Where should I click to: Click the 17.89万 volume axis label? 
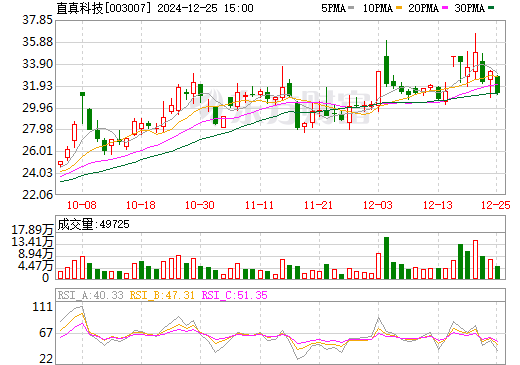(x=32, y=230)
